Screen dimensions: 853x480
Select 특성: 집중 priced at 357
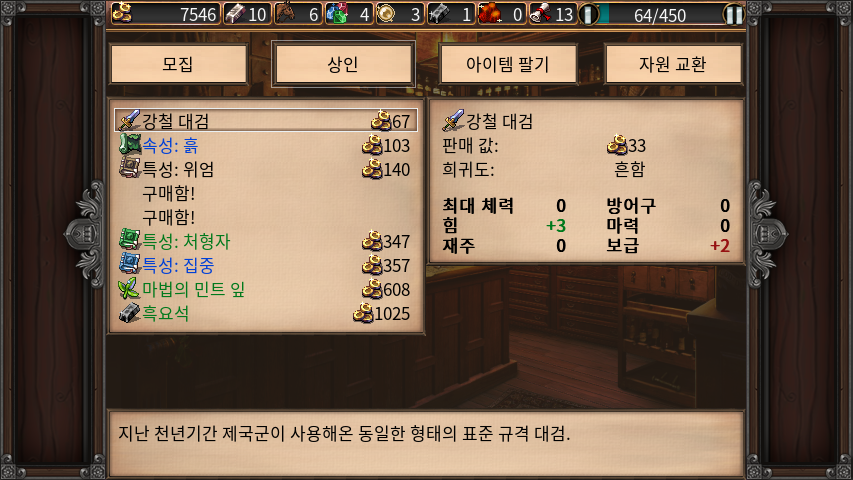click(x=265, y=265)
